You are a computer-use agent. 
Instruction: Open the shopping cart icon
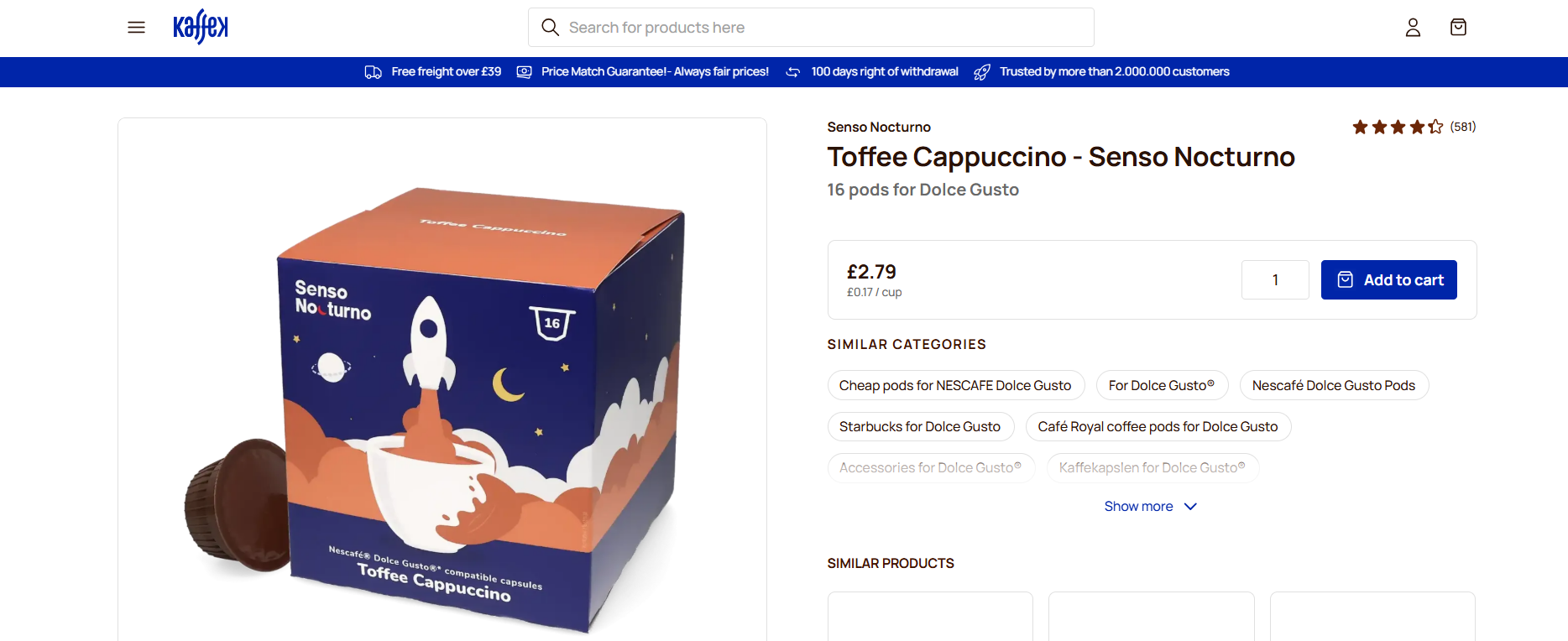[1458, 28]
